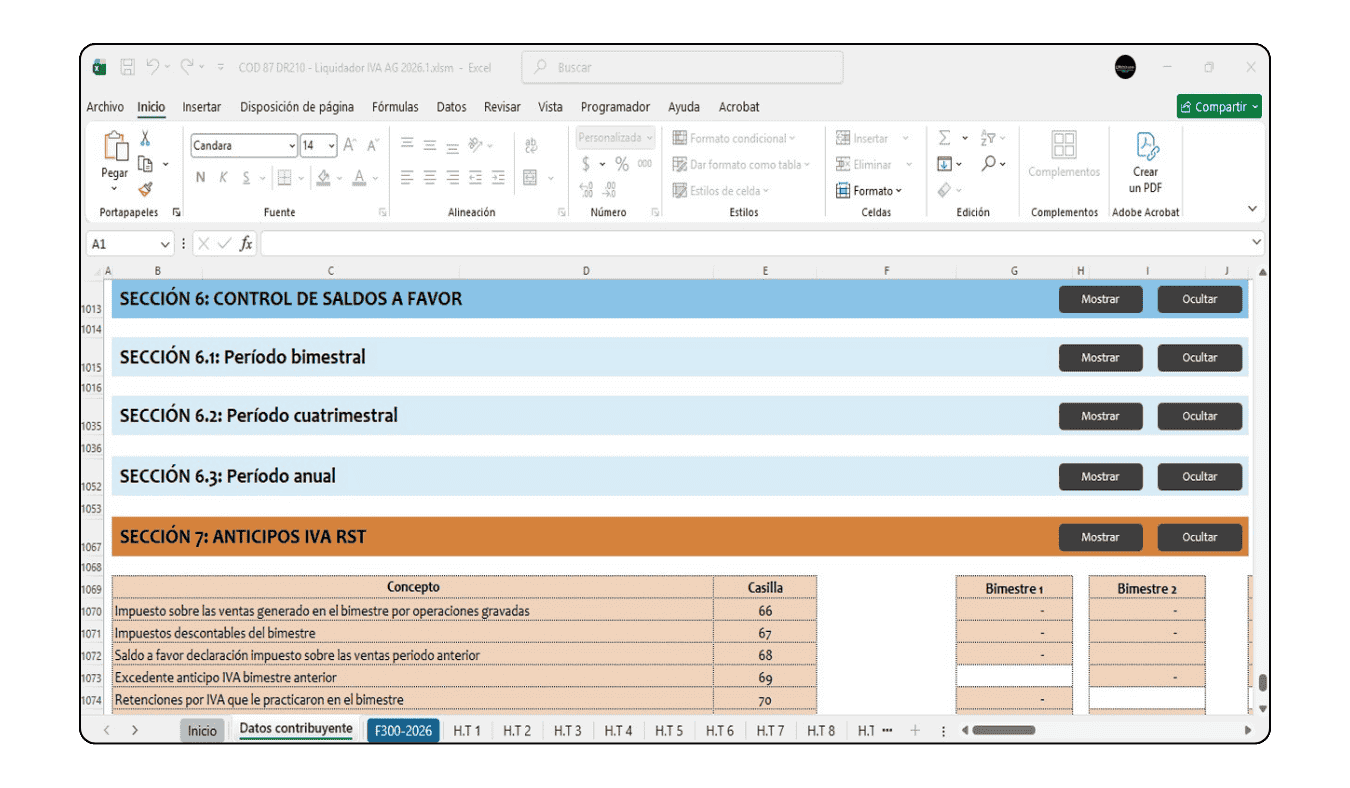Open the Candara font name dropdown
The height and width of the screenshot is (788, 1350).
pos(291,146)
